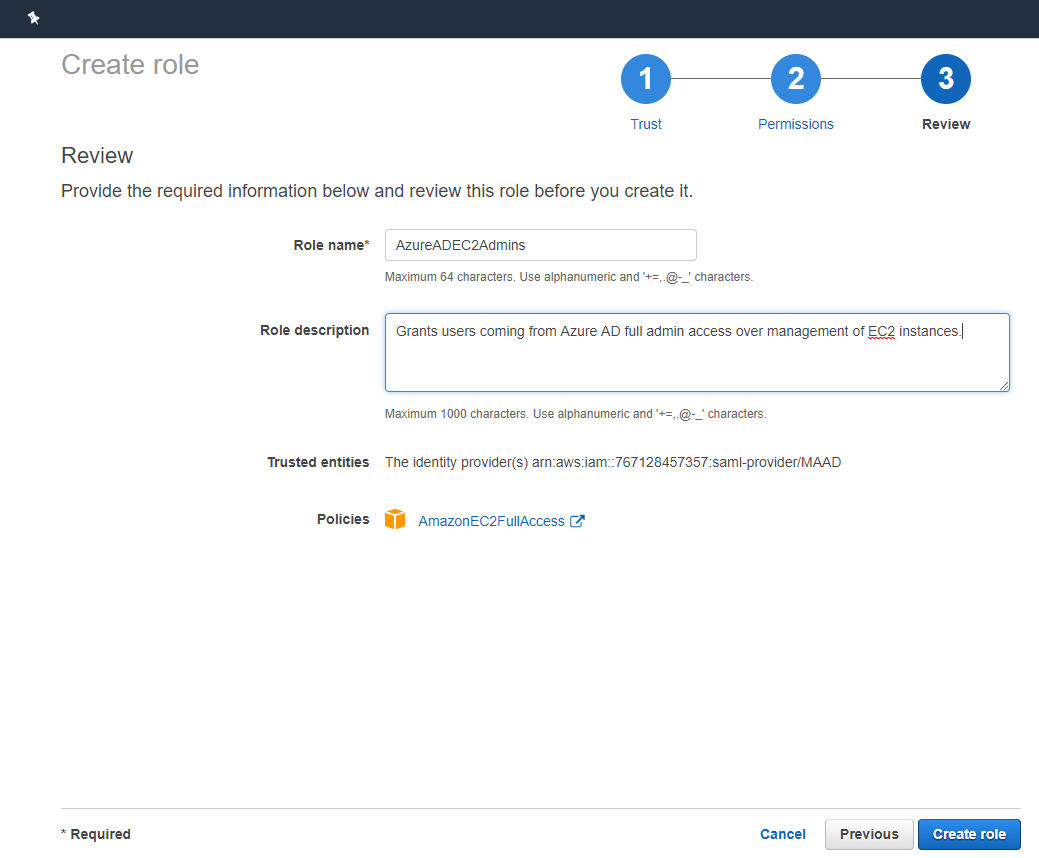
Task: Select the Review step label
Action: click(x=946, y=124)
